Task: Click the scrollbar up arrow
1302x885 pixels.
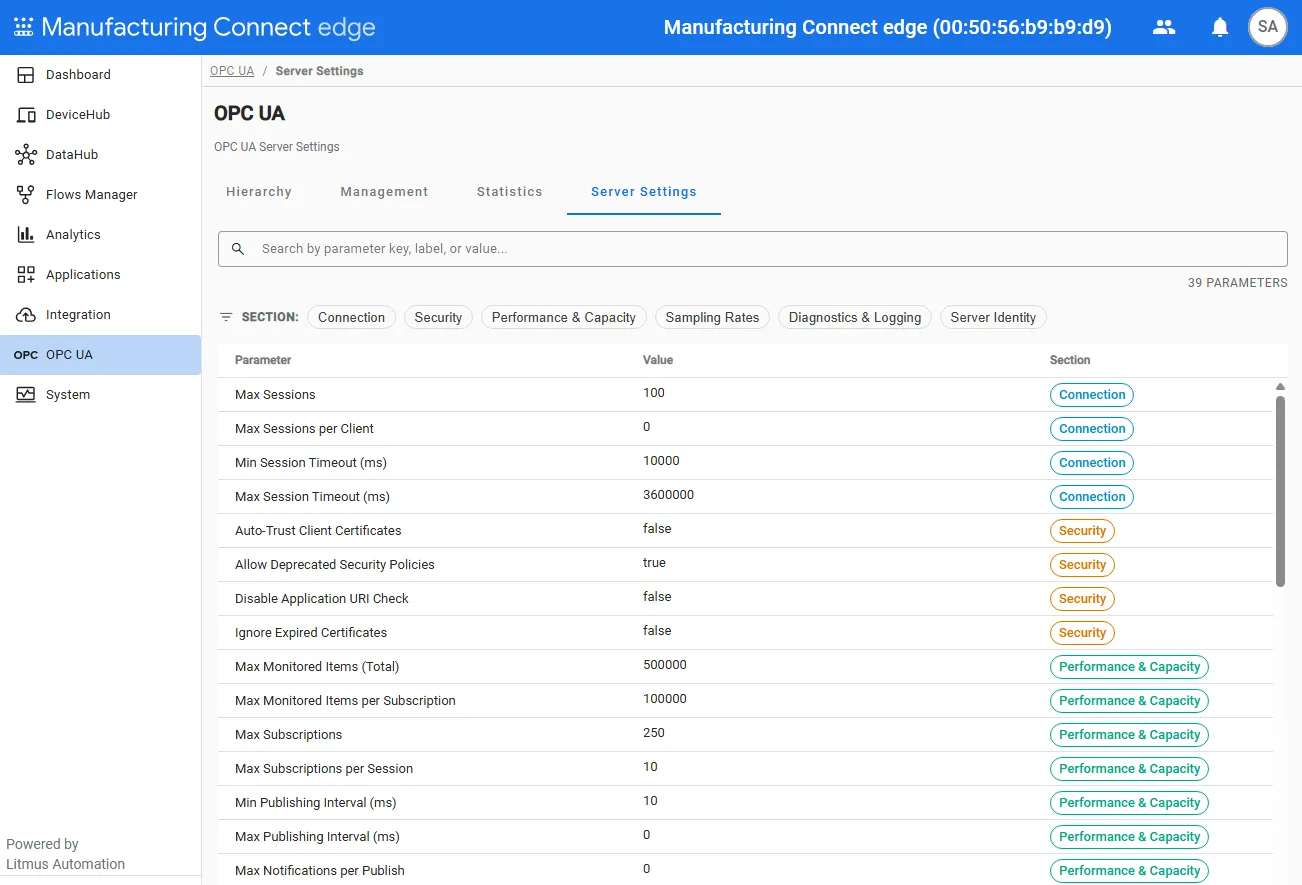Action: (1280, 387)
